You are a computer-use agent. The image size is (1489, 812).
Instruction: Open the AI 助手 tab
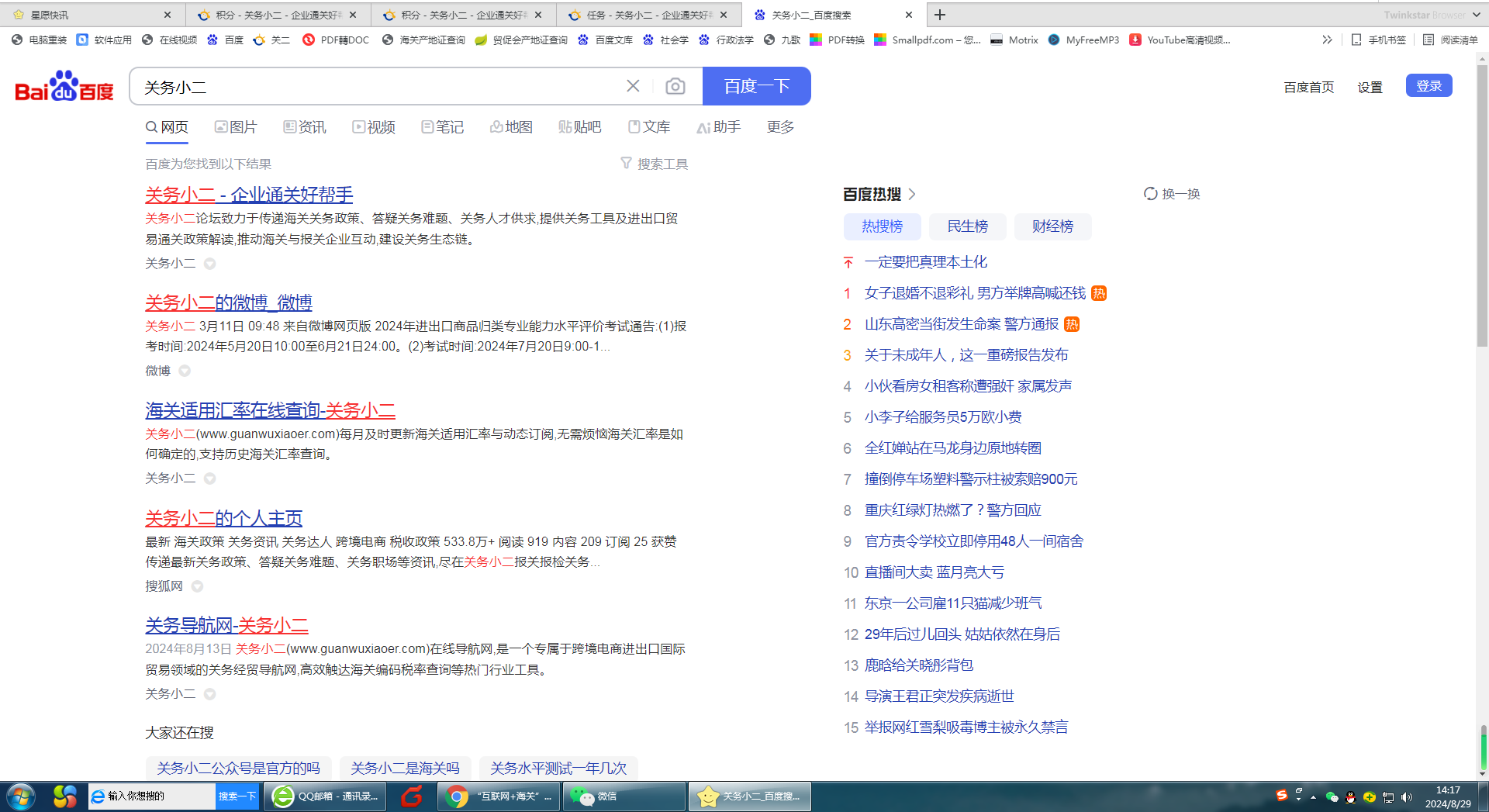719,127
